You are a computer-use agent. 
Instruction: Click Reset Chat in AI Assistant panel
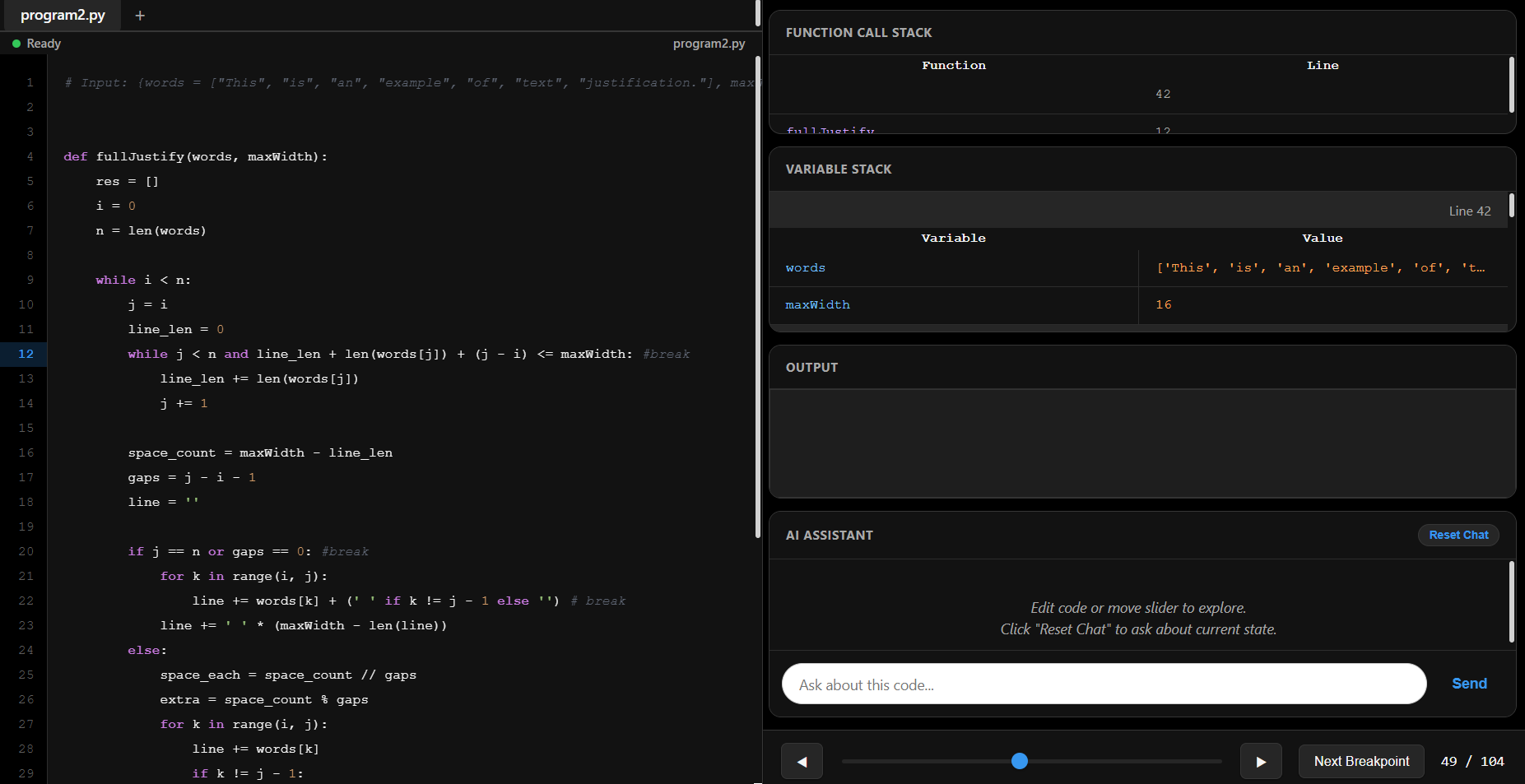pyautogui.click(x=1458, y=535)
